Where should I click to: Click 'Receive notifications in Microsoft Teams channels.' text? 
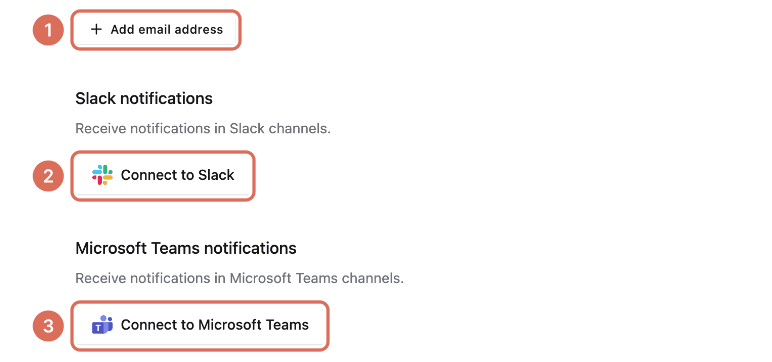point(239,278)
